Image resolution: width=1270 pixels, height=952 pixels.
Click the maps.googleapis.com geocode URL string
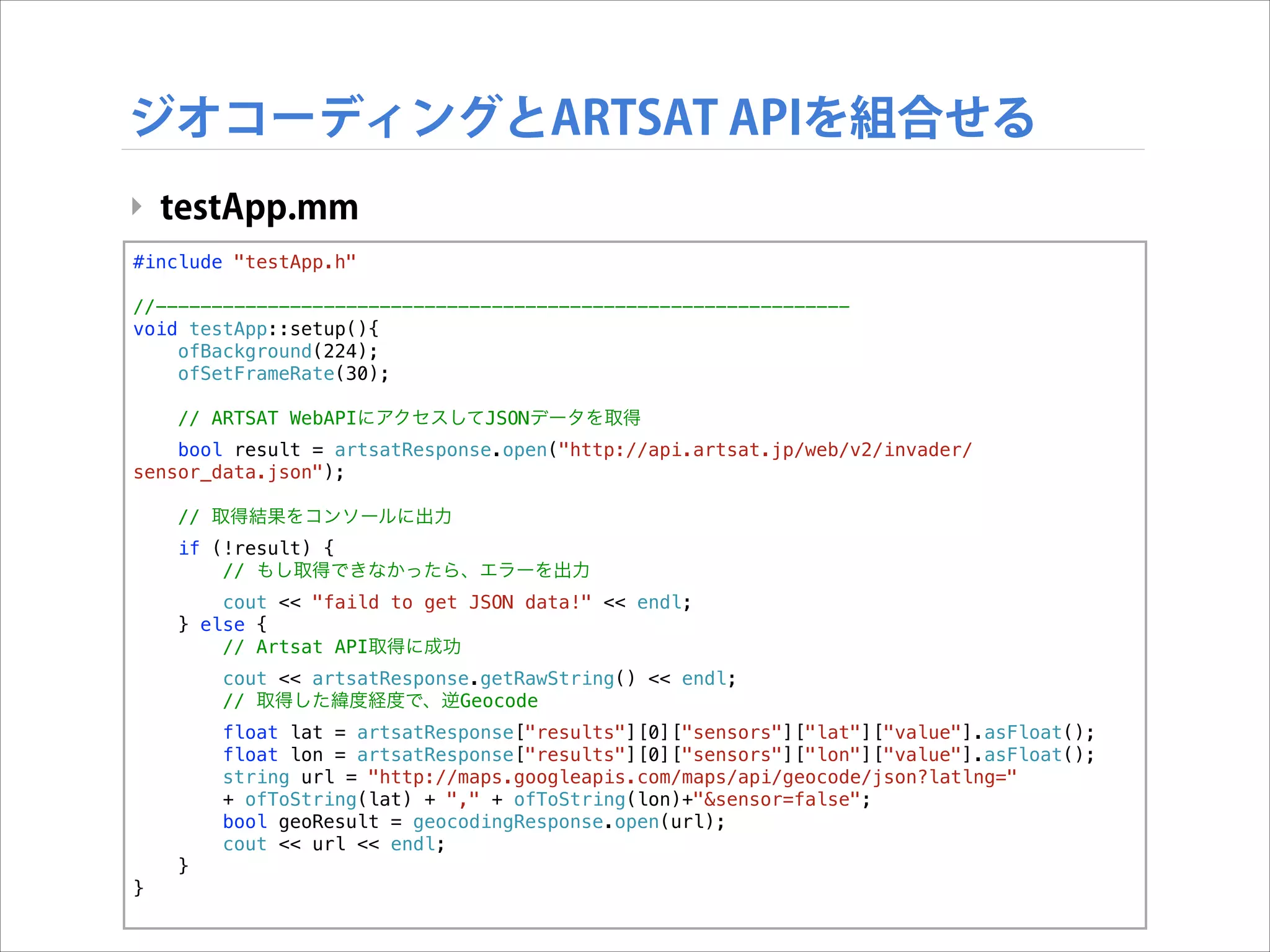point(692,777)
